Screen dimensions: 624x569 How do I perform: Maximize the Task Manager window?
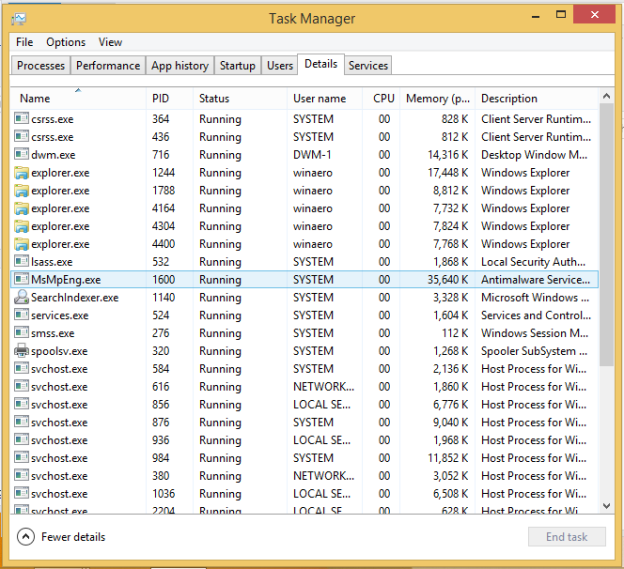tap(561, 15)
